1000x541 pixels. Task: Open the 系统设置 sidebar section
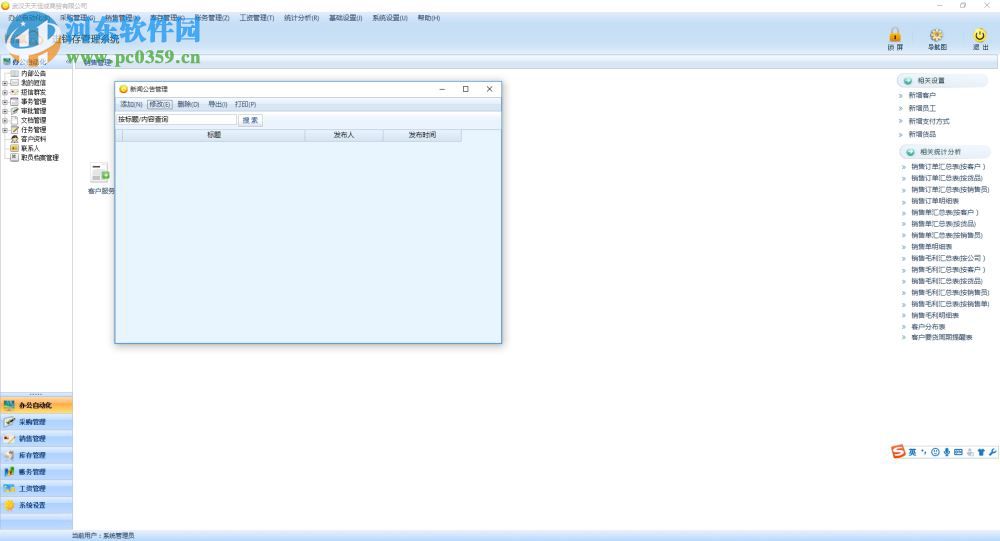pyautogui.click(x=36, y=505)
